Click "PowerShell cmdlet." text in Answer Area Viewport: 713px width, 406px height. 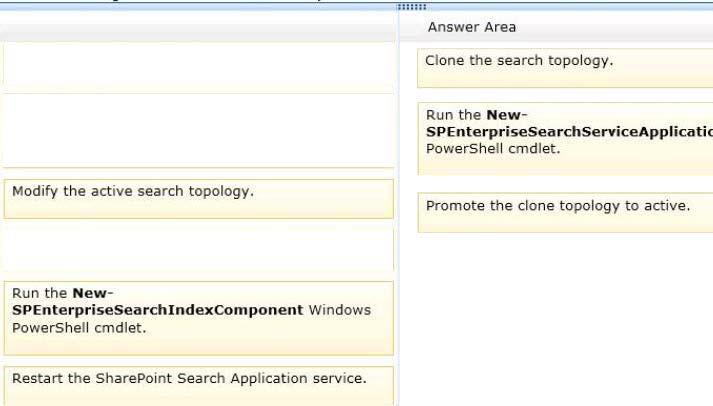(x=493, y=149)
